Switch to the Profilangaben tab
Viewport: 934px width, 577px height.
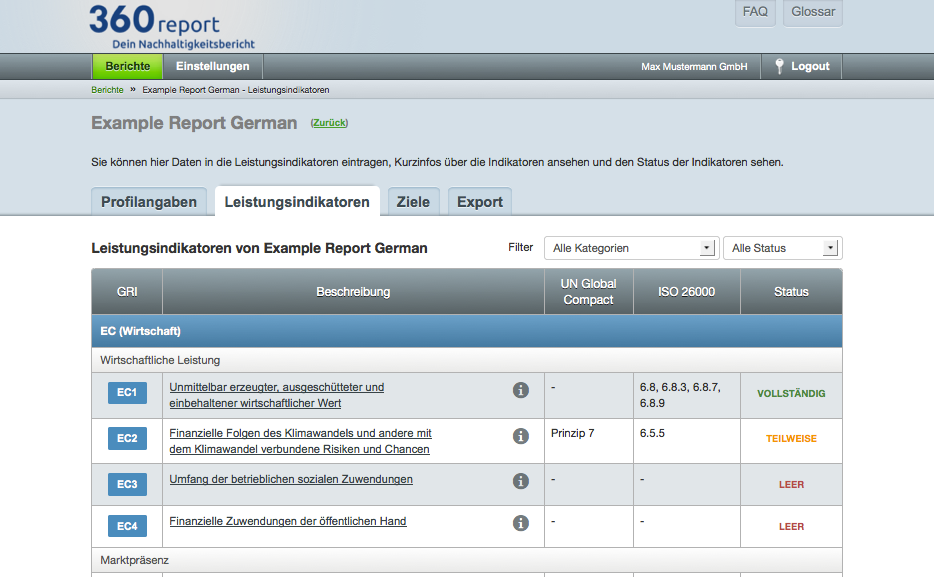coord(149,202)
